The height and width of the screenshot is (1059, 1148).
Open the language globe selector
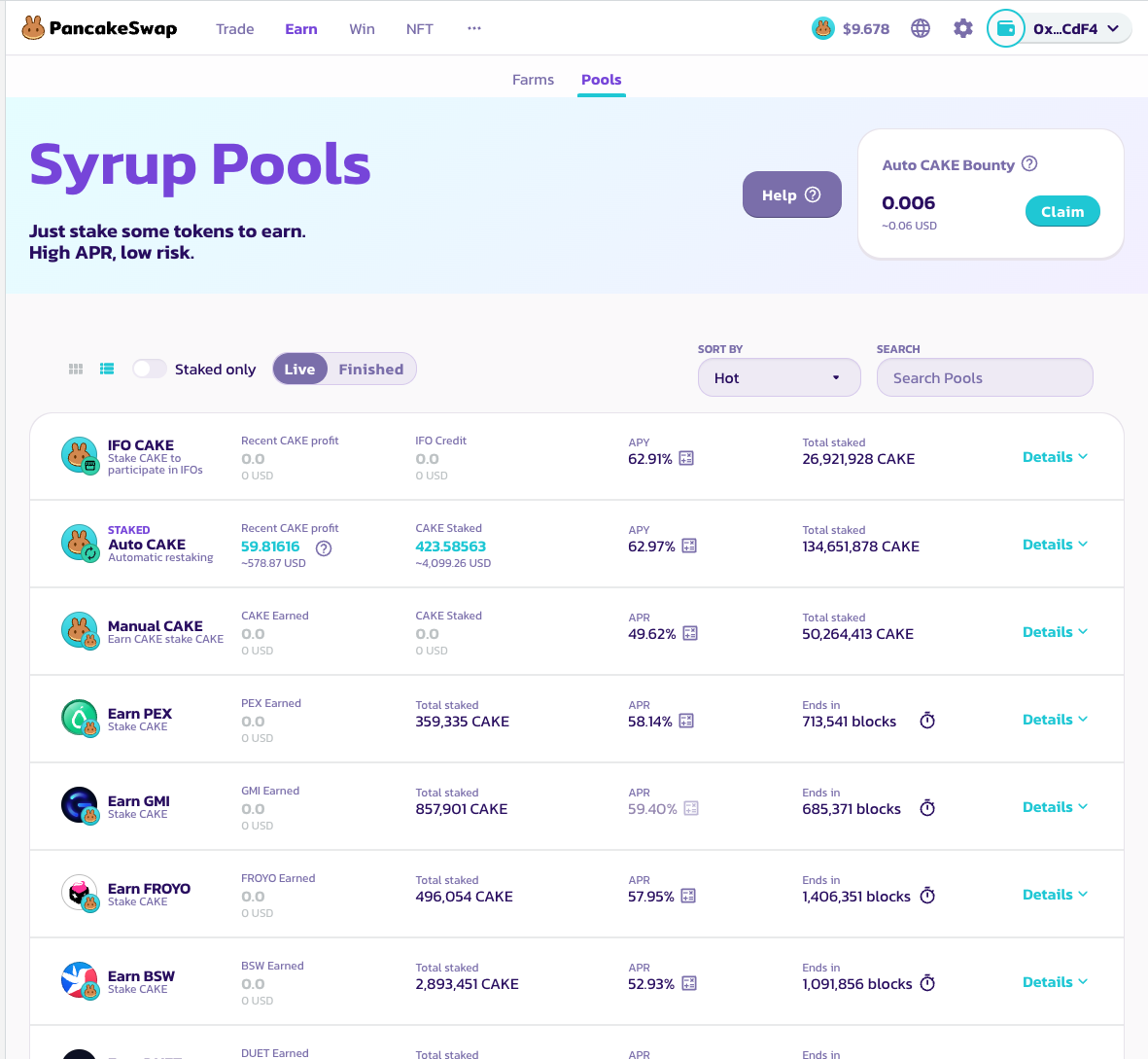(x=921, y=28)
